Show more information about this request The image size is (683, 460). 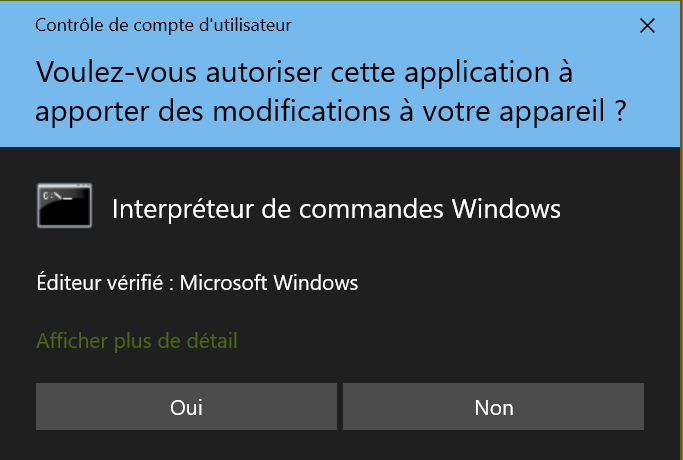(x=137, y=341)
